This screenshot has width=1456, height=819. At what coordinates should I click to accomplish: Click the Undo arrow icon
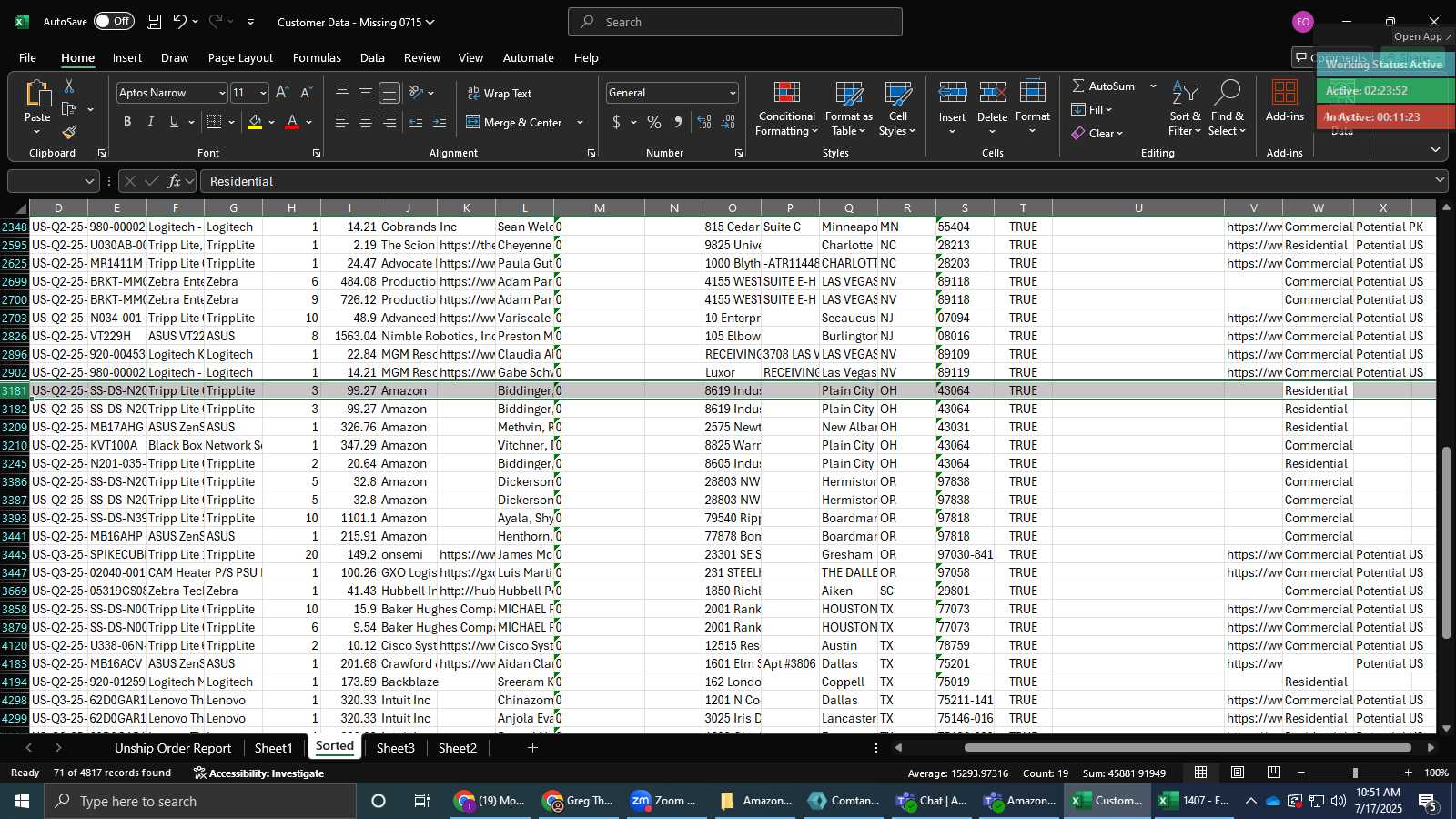click(179, 22)
